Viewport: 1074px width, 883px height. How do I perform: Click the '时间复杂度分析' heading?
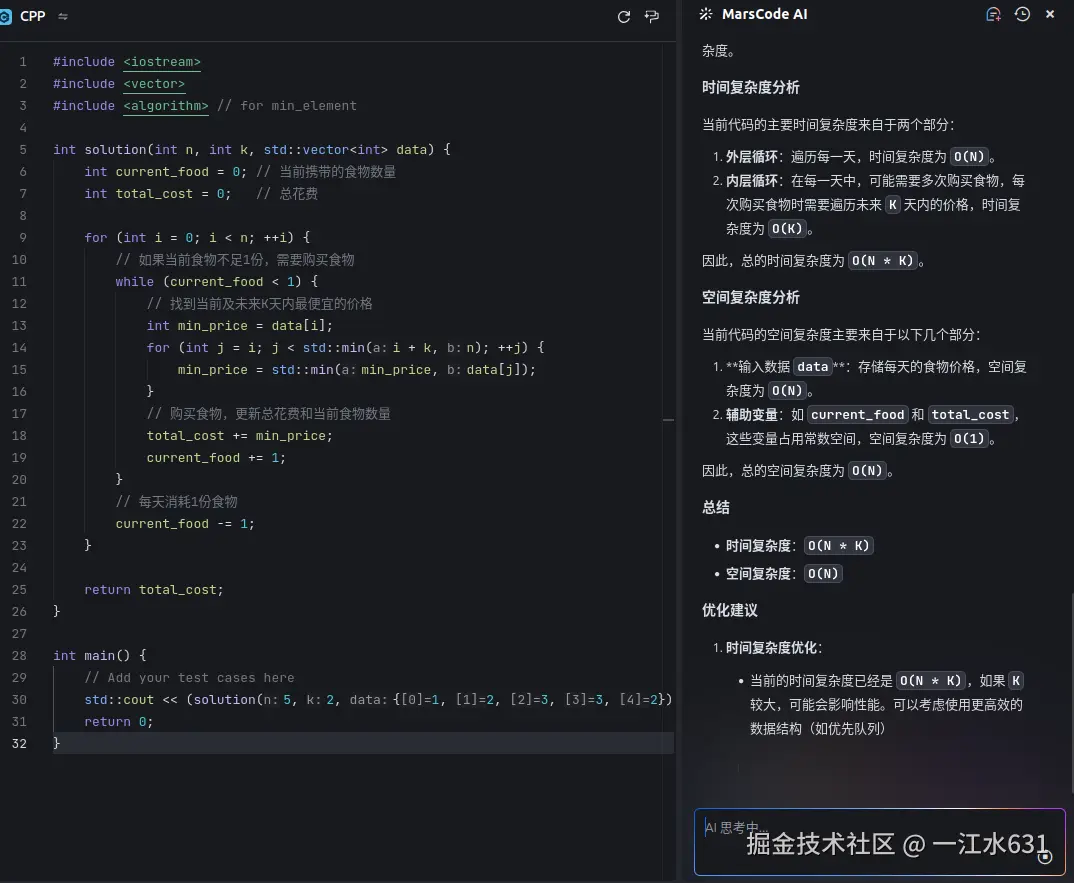coord(751,88)
